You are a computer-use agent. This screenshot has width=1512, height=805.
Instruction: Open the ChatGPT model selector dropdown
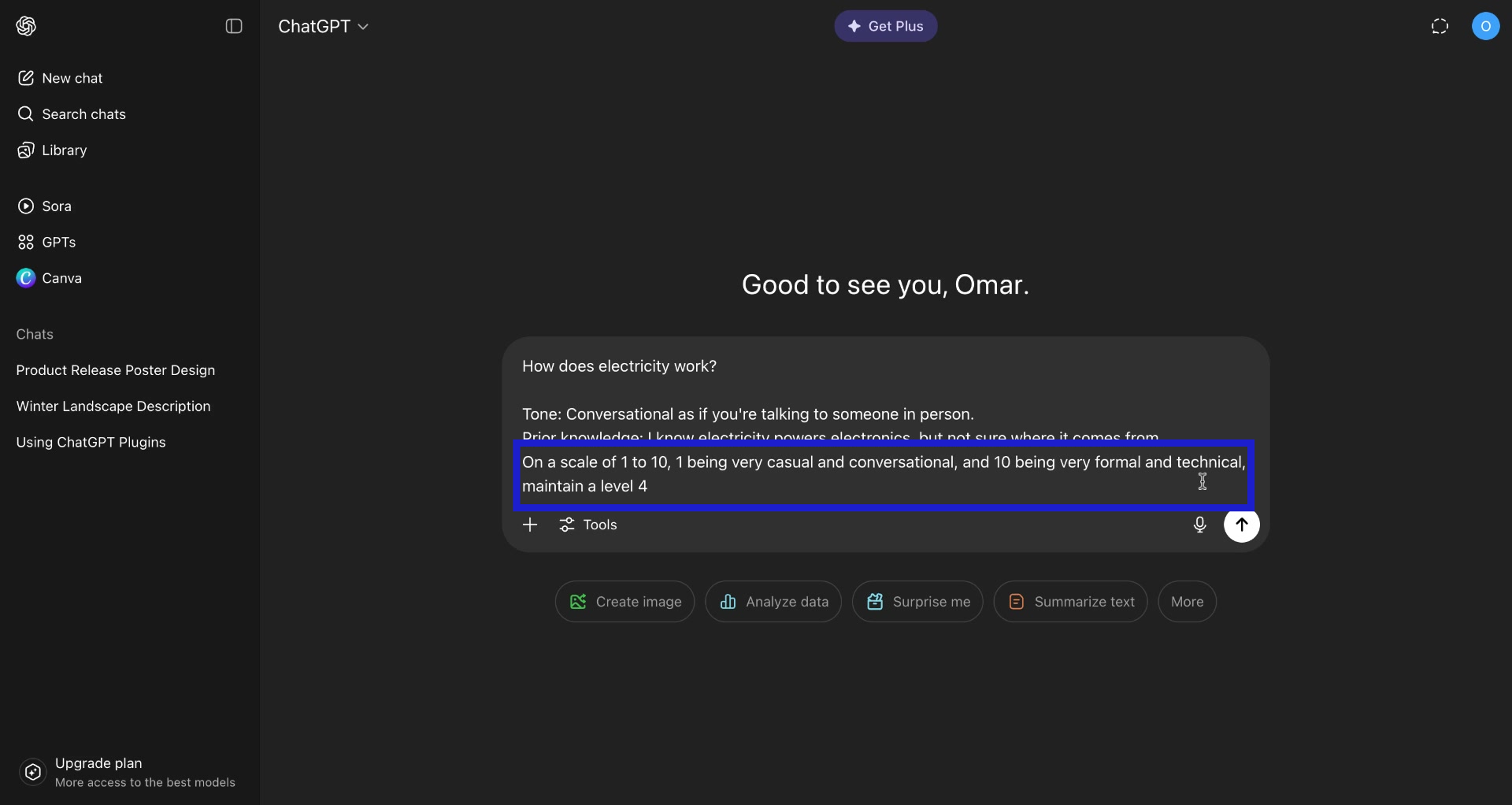324,26
